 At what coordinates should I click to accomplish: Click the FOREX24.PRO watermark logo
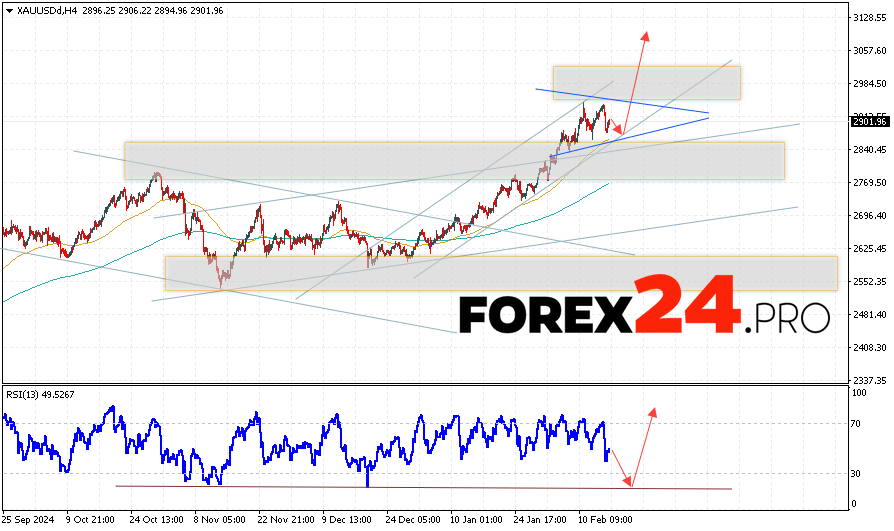tap(644, 317)
